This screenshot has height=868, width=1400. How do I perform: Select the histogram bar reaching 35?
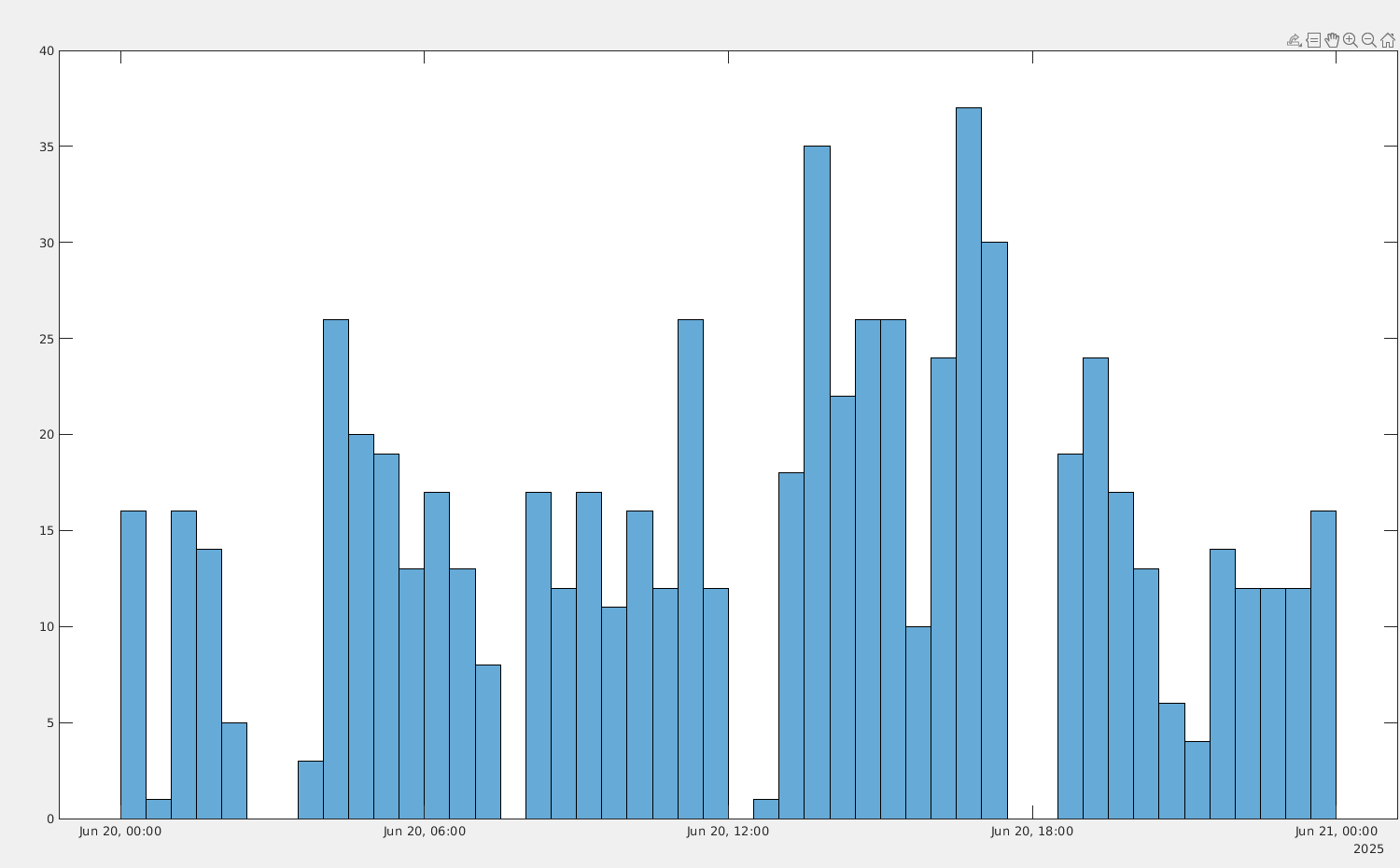817,483
